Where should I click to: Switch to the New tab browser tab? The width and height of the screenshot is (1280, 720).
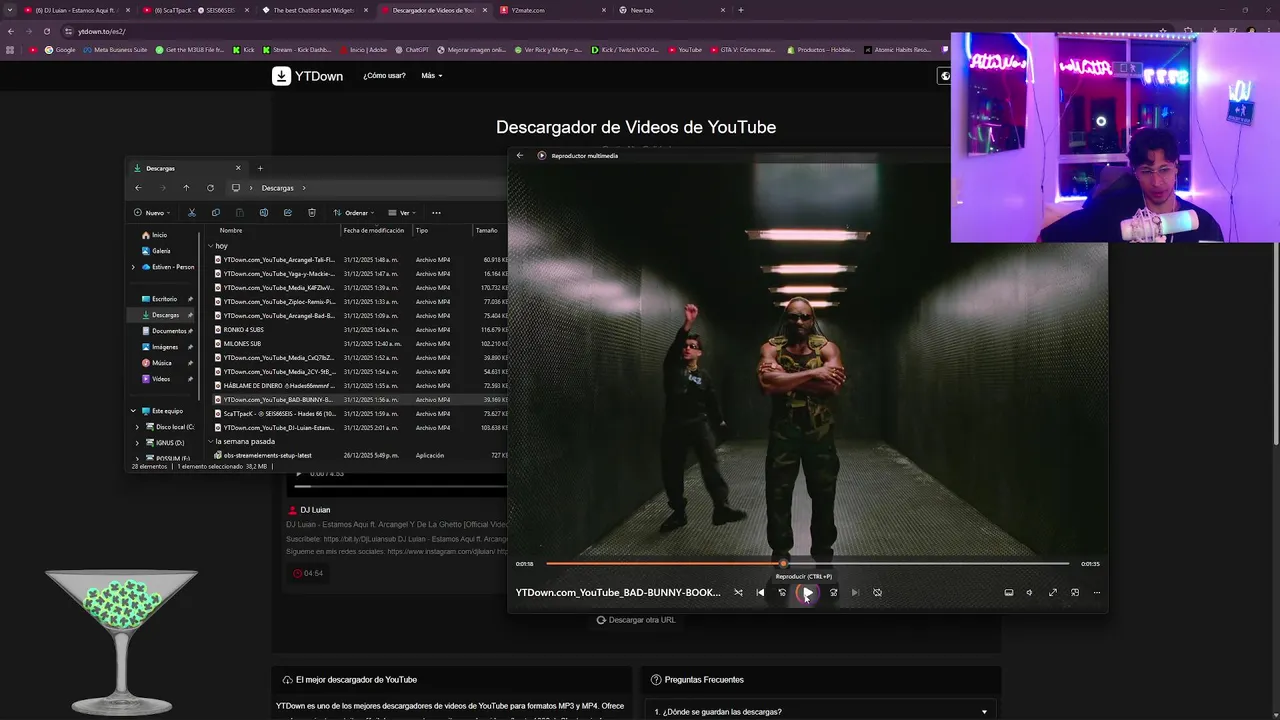(671, 10)
